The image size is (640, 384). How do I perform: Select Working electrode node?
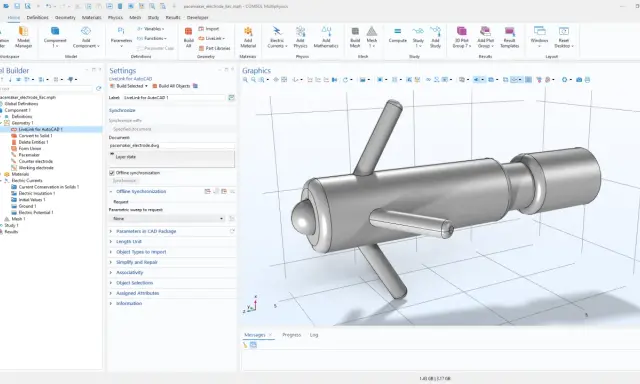click(x=36, y=168)
